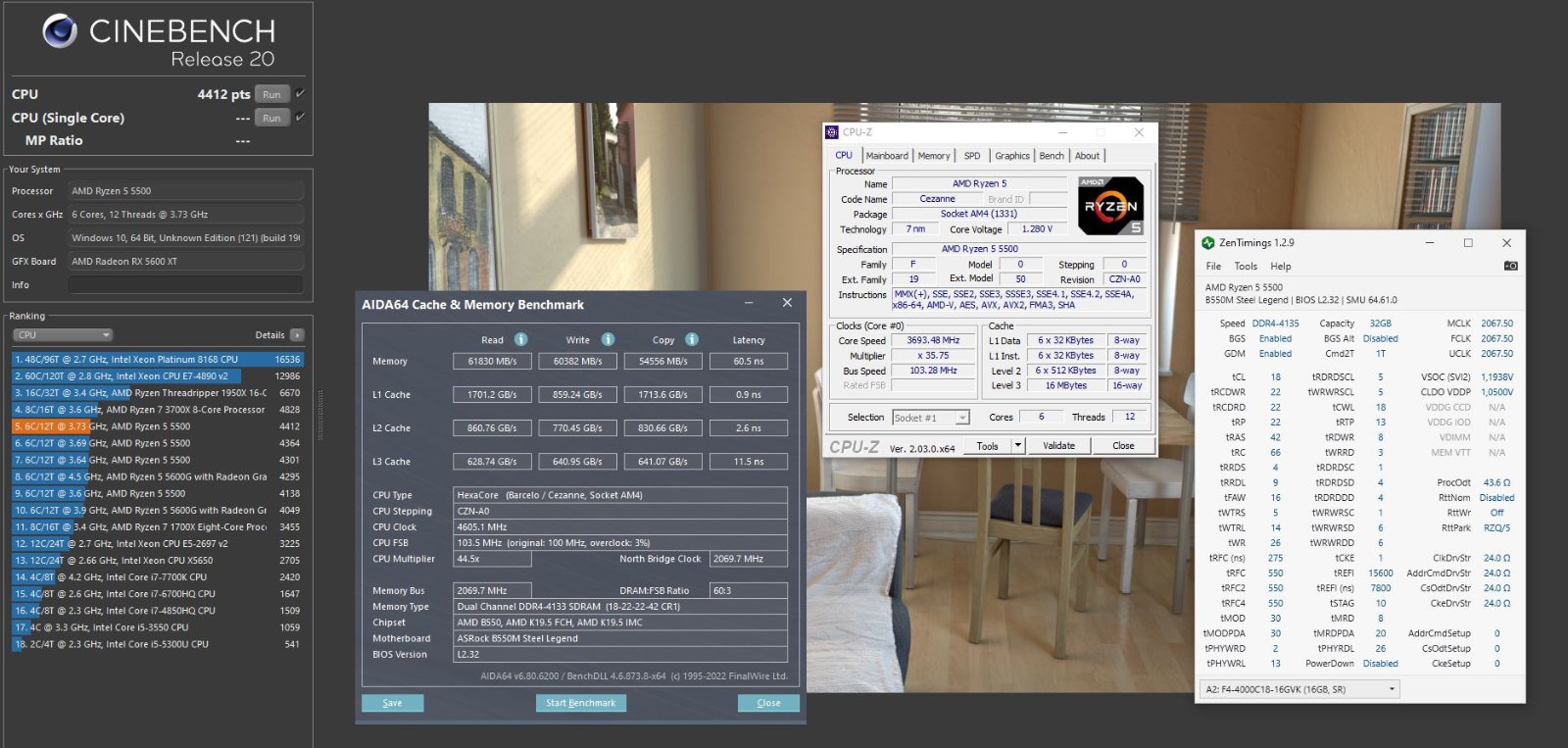Click the tRFC (ns) value 275 in ZenTimings
1568x748 pixels.
pyautogui.click(x=1275, y=559)
